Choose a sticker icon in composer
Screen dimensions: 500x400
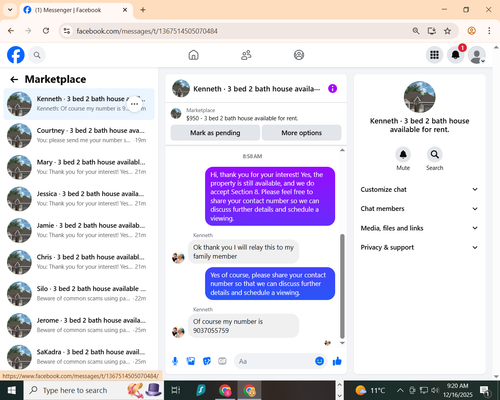(207, 361)
